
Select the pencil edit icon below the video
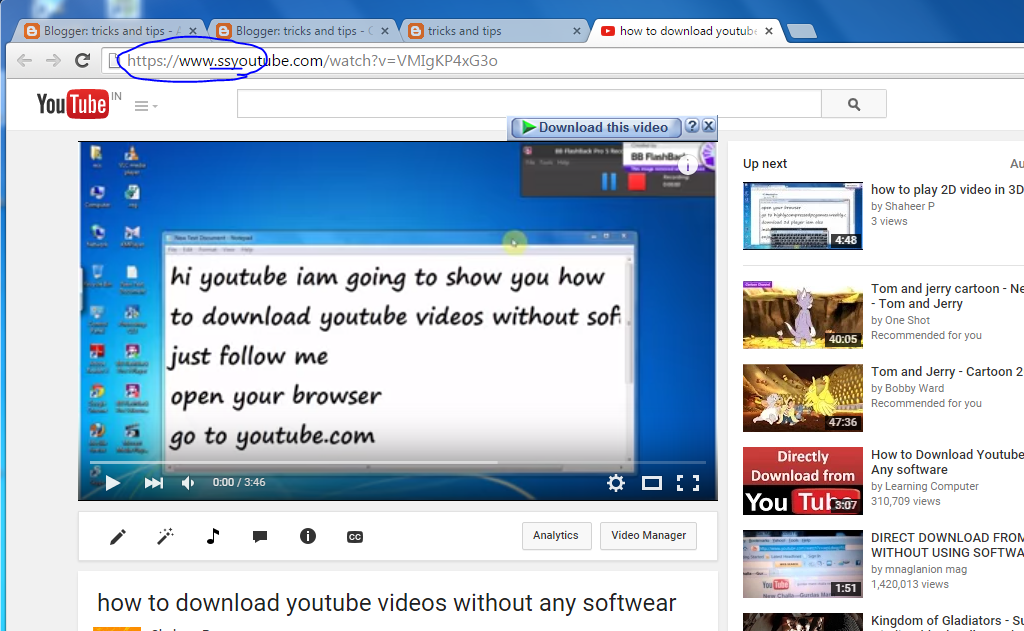click(118, 536)
